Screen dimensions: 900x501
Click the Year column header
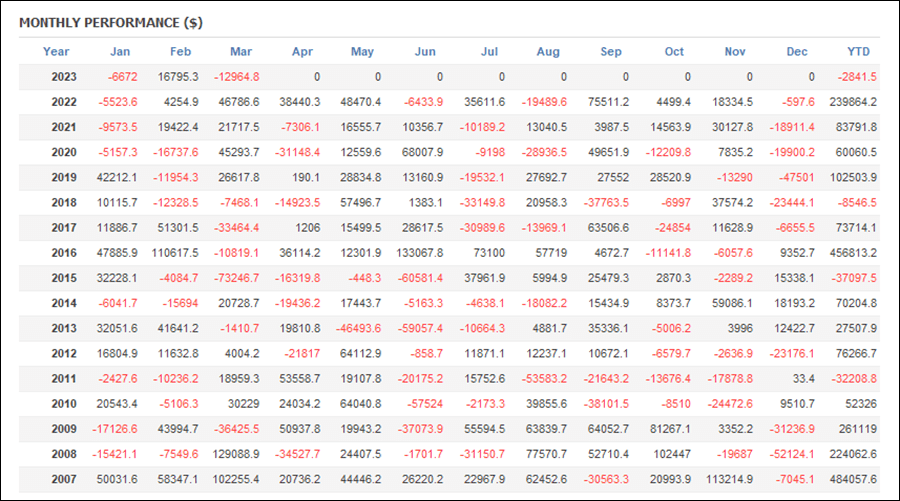coord(56,52)
